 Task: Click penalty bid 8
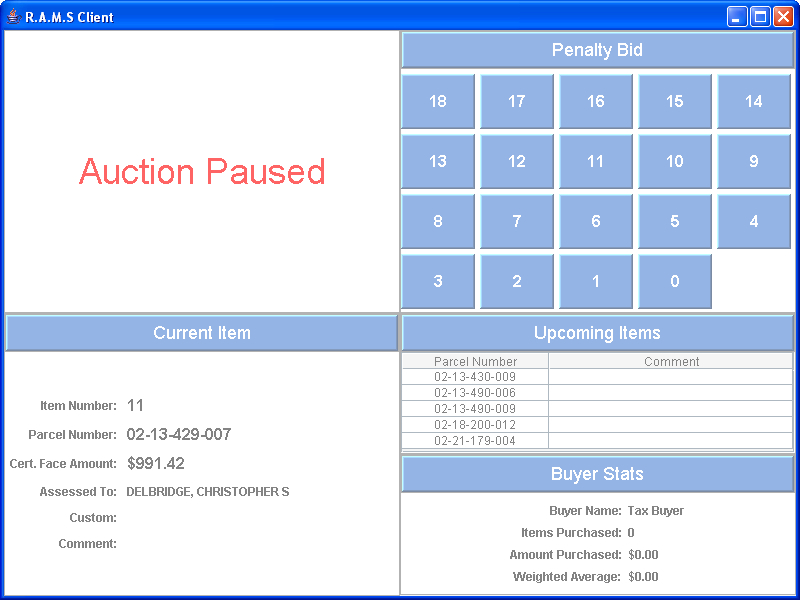(438, 221)
